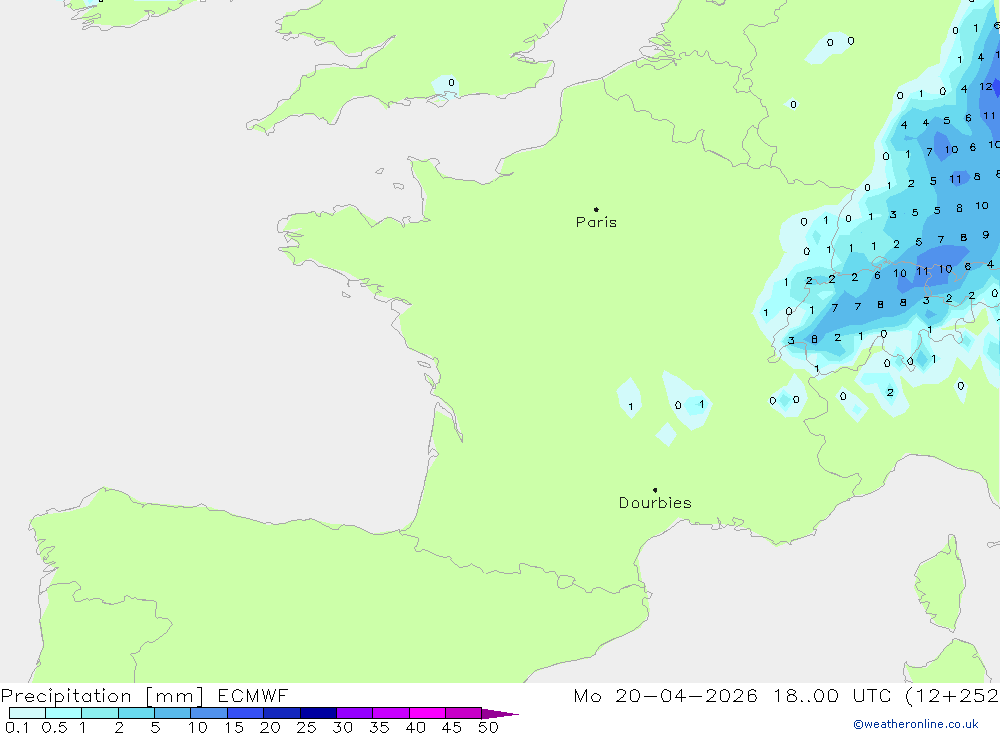
Task: Pick the 35–40 mm legend color swatch
Action: pyautogui.click(x=390, y=713)
